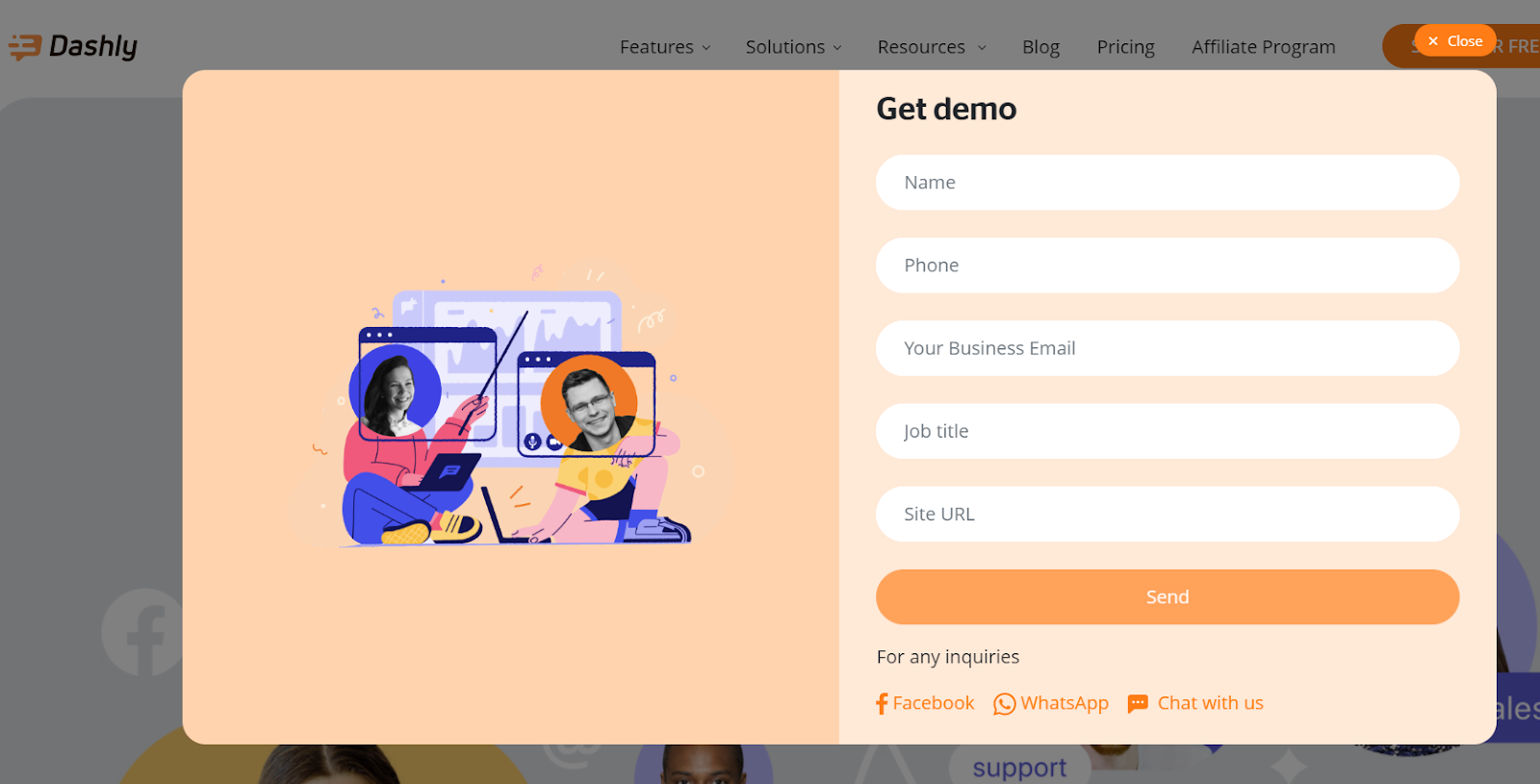The width and height of the screenshot is (1540, 784).
Task: Go to the Blog menu item
Action: pyautogui.click(x=1040, y=47)
